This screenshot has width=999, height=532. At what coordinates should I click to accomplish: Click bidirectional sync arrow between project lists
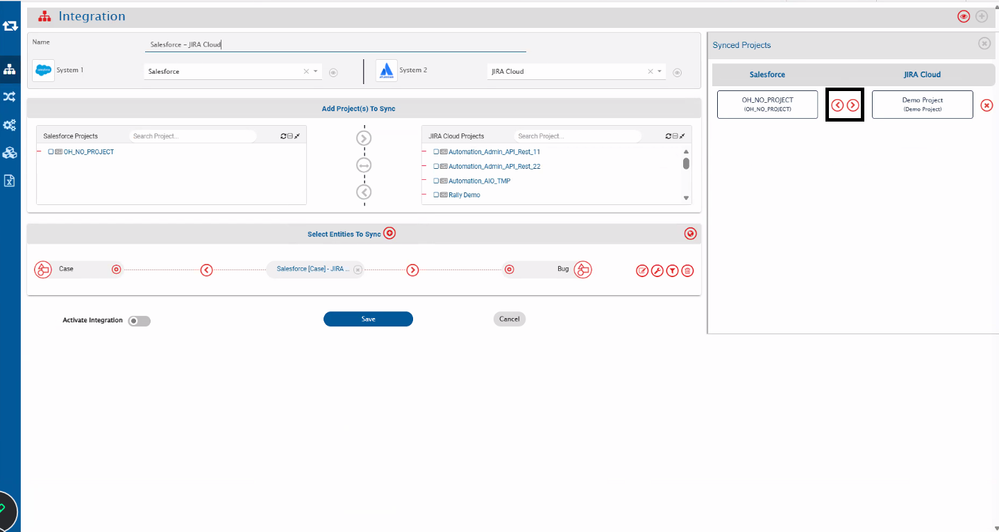364,165
